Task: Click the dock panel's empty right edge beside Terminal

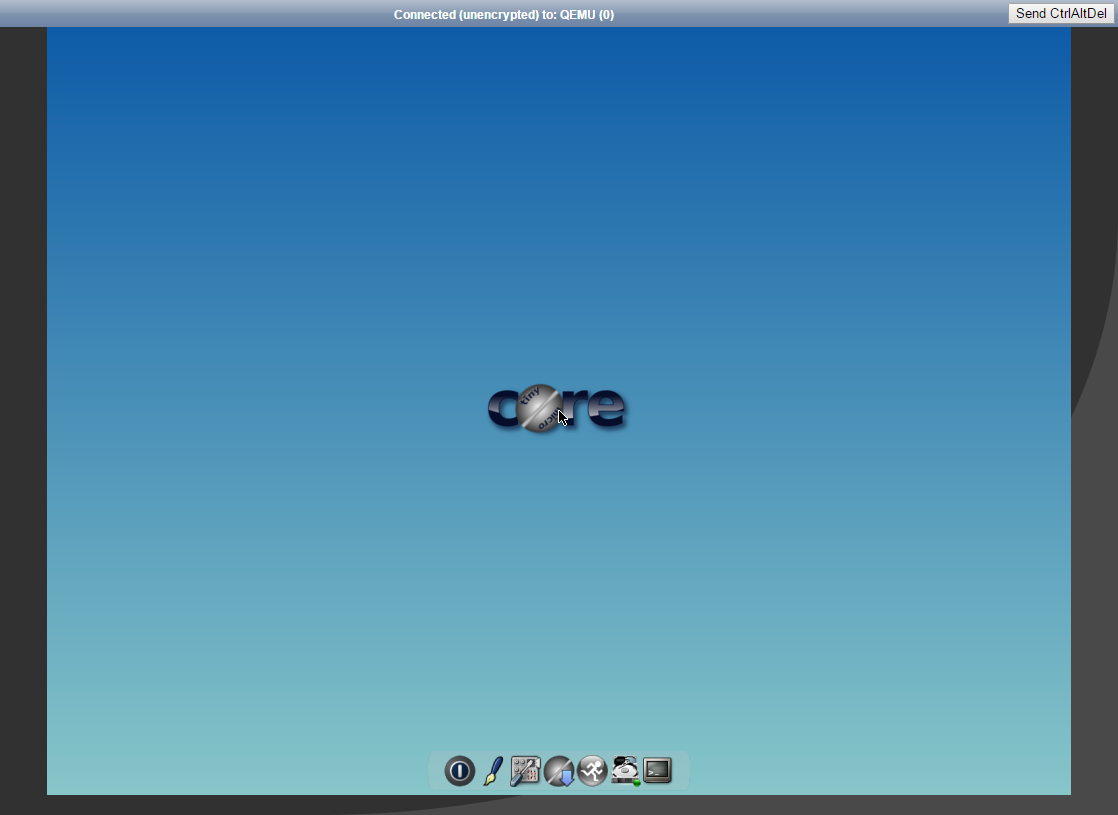Action: click(x=681, y=771)
